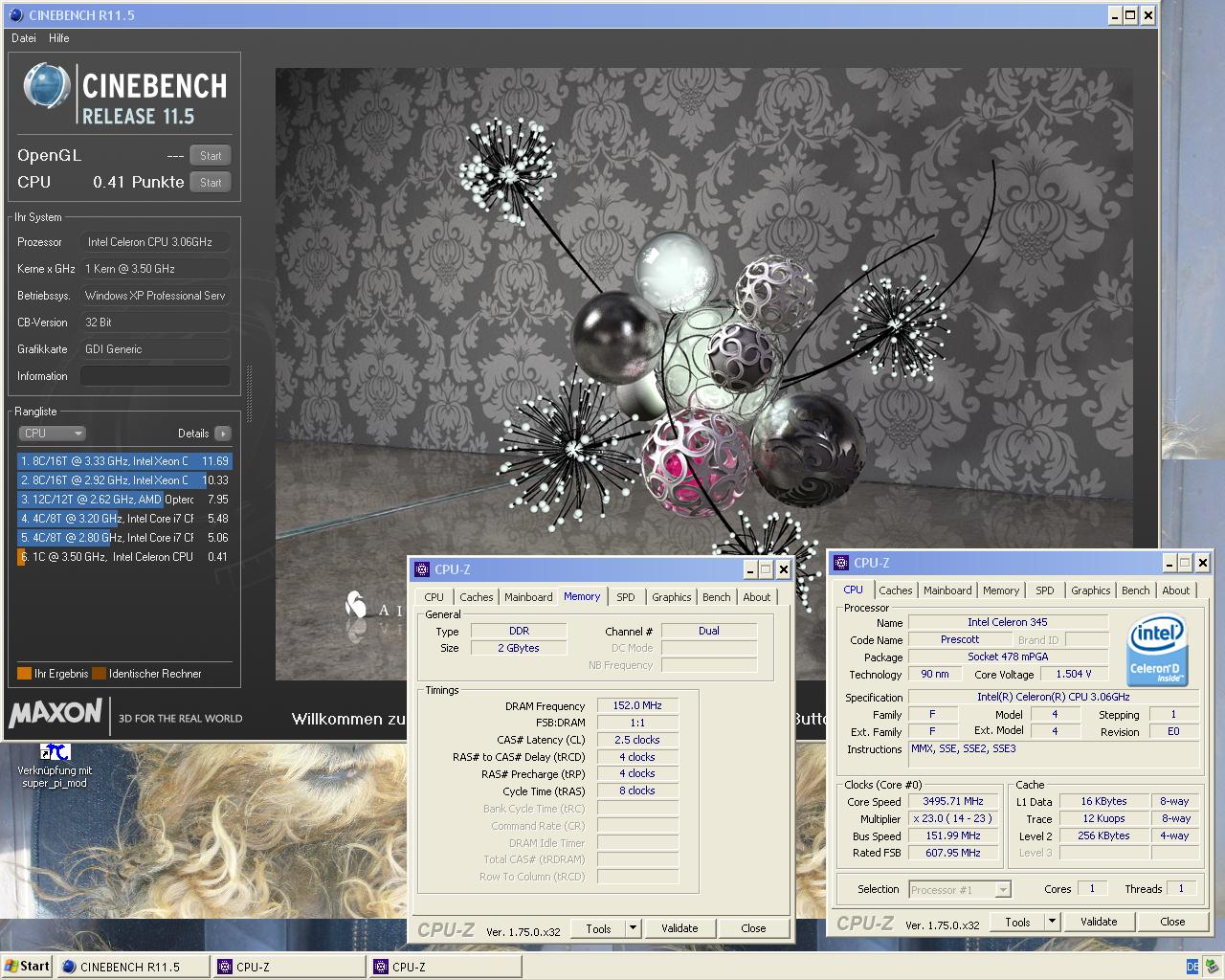
Task: Click Cinebench window title bar icon
Action: point(15,15)
